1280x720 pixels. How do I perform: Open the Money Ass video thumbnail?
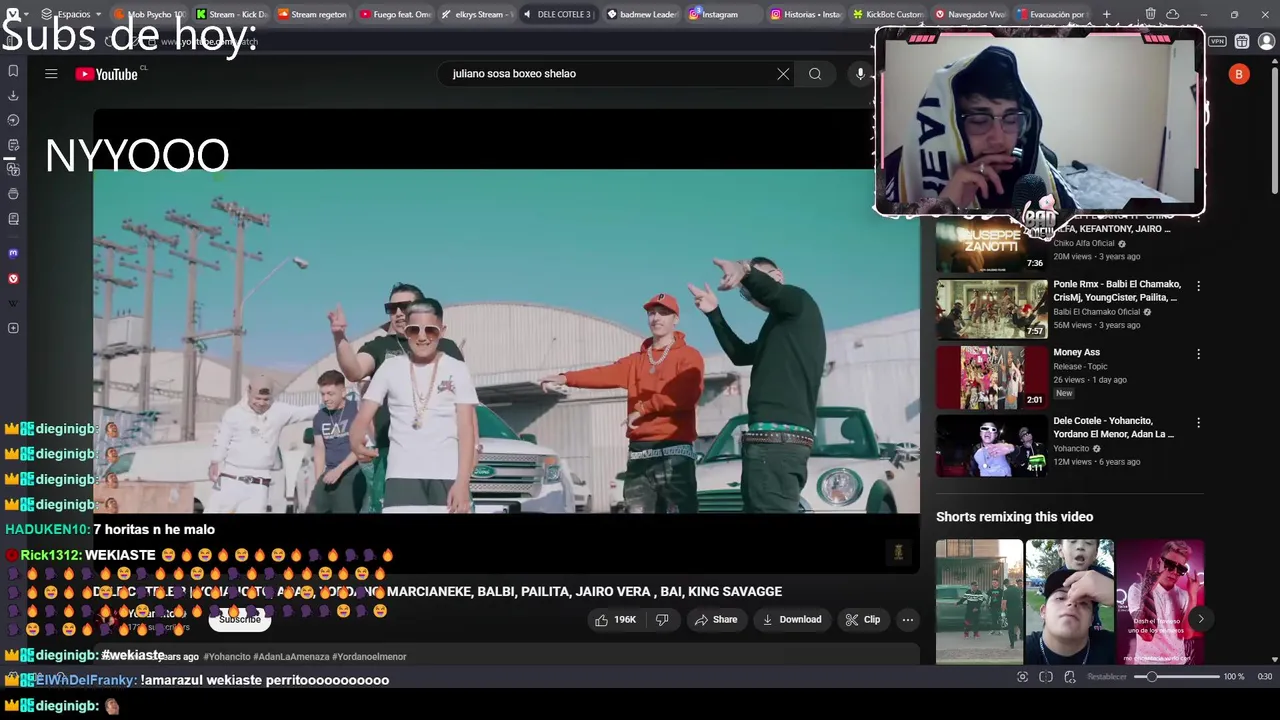(x=991, y=377)
